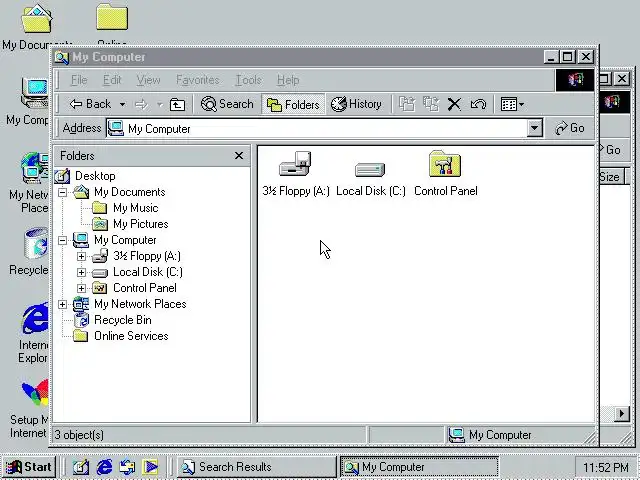Image resolution: width=640 pixels, height=480 pixels.
Task: Expand the 3½ Floppy (A:) tree node
Action: 81,256
